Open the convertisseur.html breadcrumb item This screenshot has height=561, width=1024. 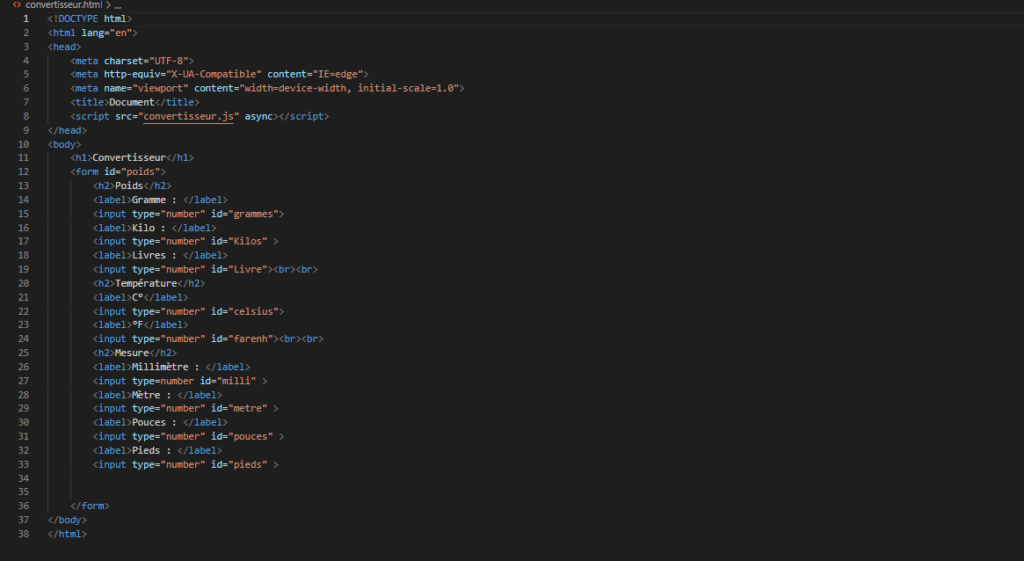(x=64, y=5)
